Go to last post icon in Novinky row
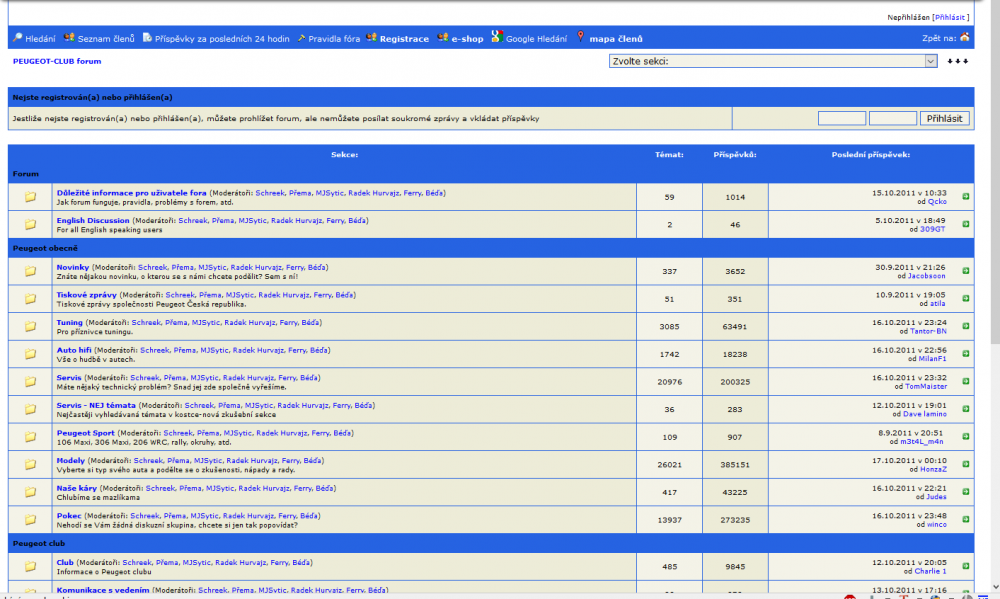The height and width of the screenshot is (599, 1000). [966, 271]
